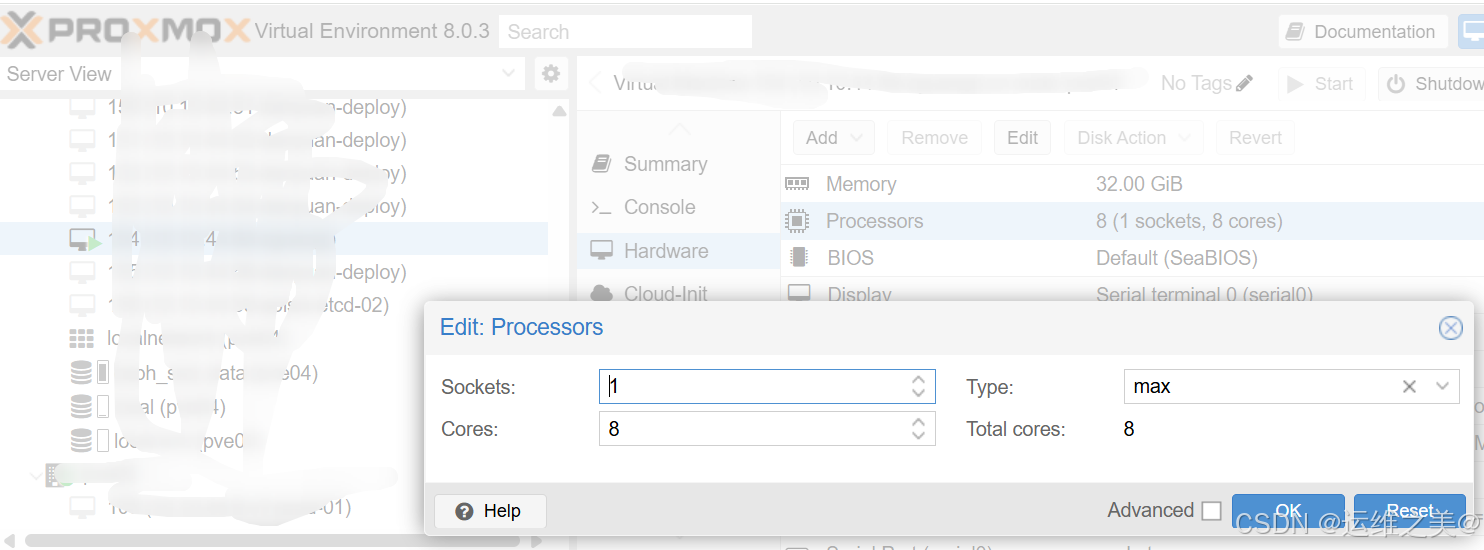The width and height of the screenshot is (1484, 550).
Task: Click the Cloud-Init cloud icon
Action: click(x=601, y=293)
